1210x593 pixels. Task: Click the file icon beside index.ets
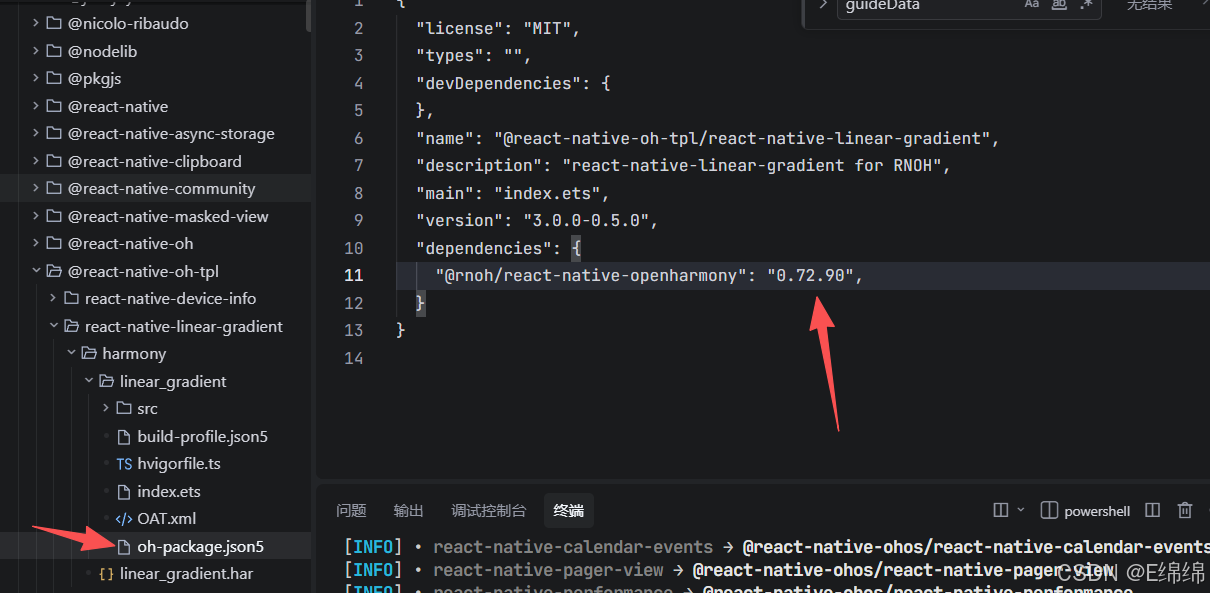coord(124,491)
